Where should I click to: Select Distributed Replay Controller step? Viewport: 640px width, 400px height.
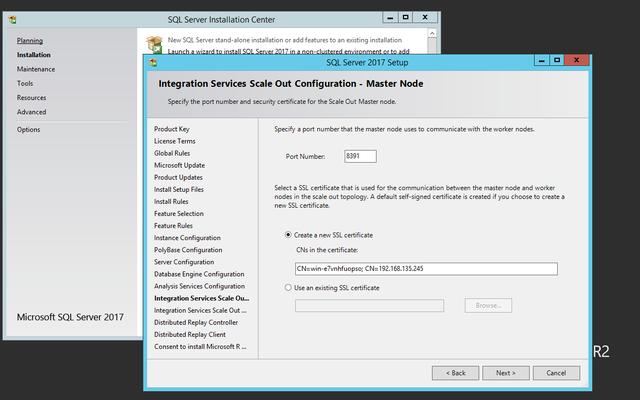(196, 322)
